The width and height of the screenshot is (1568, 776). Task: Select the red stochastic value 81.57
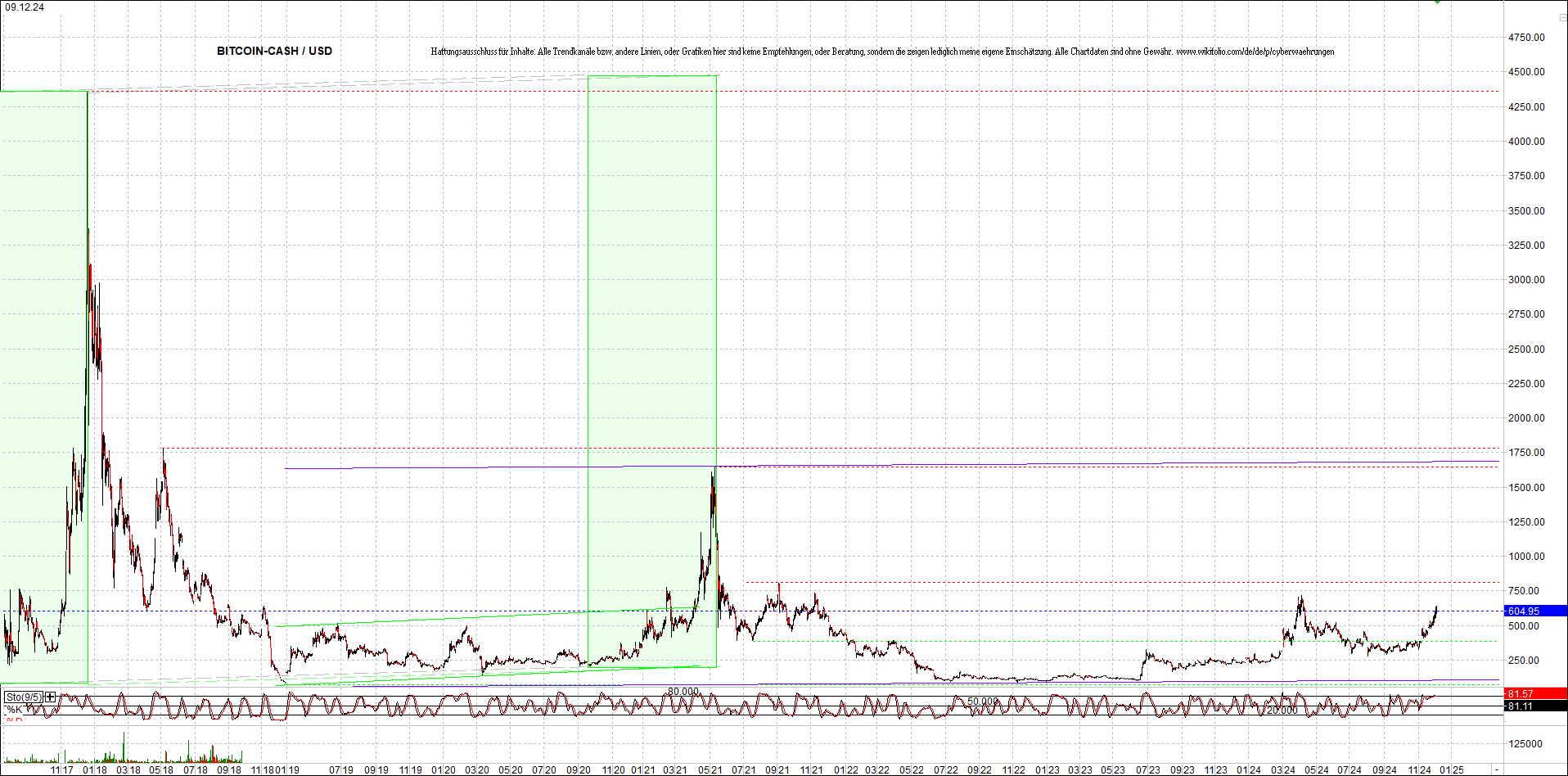pos(1535,694)
